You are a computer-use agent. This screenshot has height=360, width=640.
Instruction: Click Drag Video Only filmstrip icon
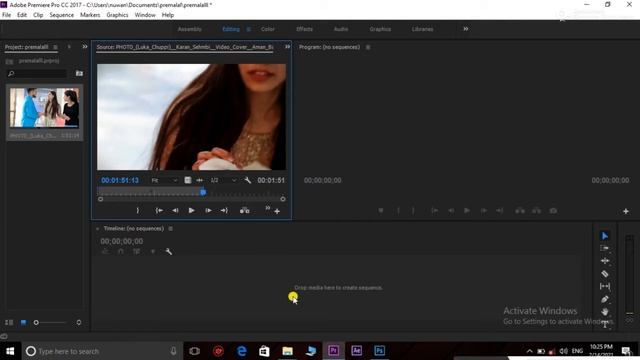coord(187,180)
